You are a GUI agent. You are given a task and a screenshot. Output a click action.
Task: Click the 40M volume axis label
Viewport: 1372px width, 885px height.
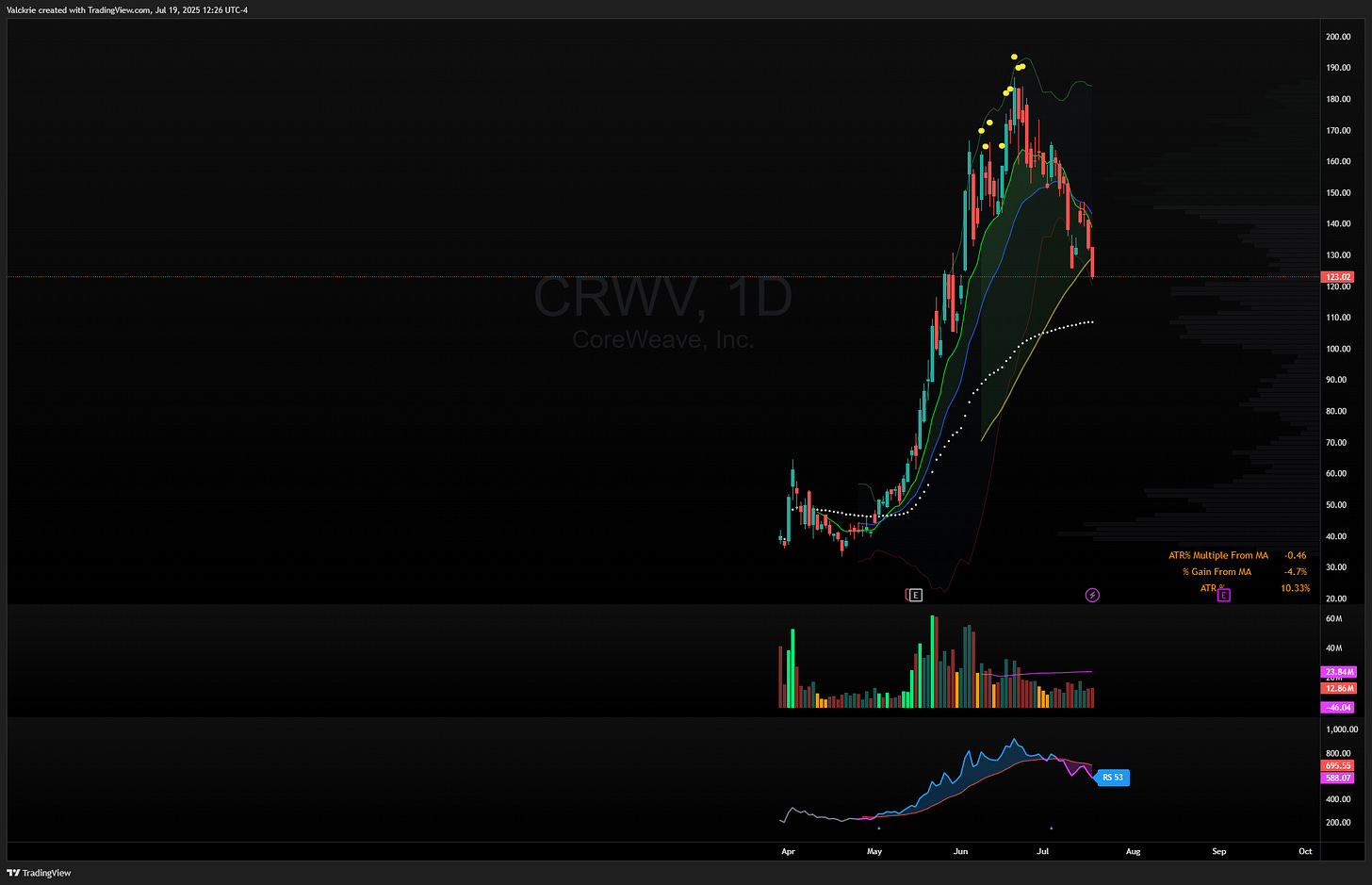point(1333,647)
